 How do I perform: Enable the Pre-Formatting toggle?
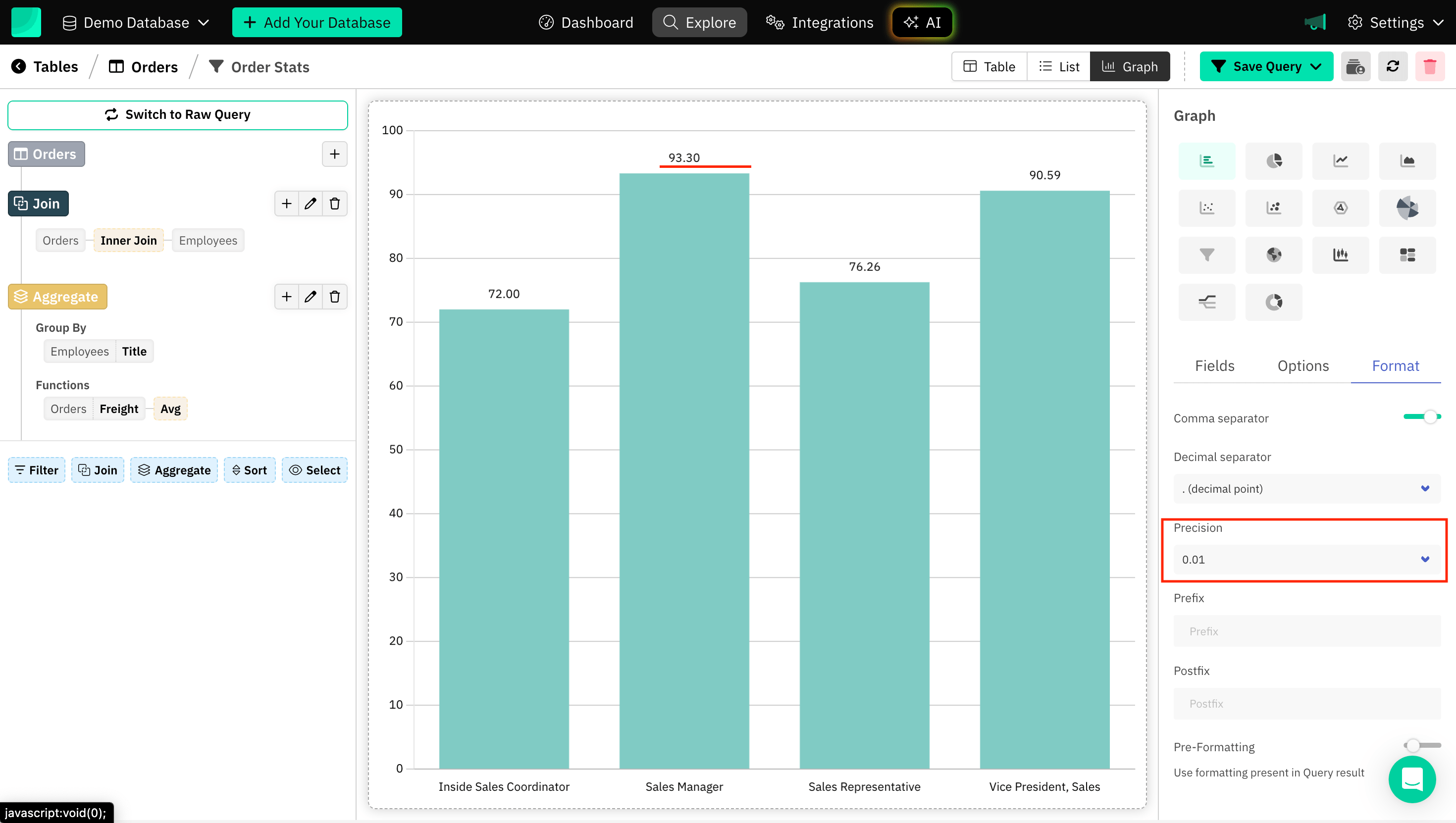click(1420, 745)
